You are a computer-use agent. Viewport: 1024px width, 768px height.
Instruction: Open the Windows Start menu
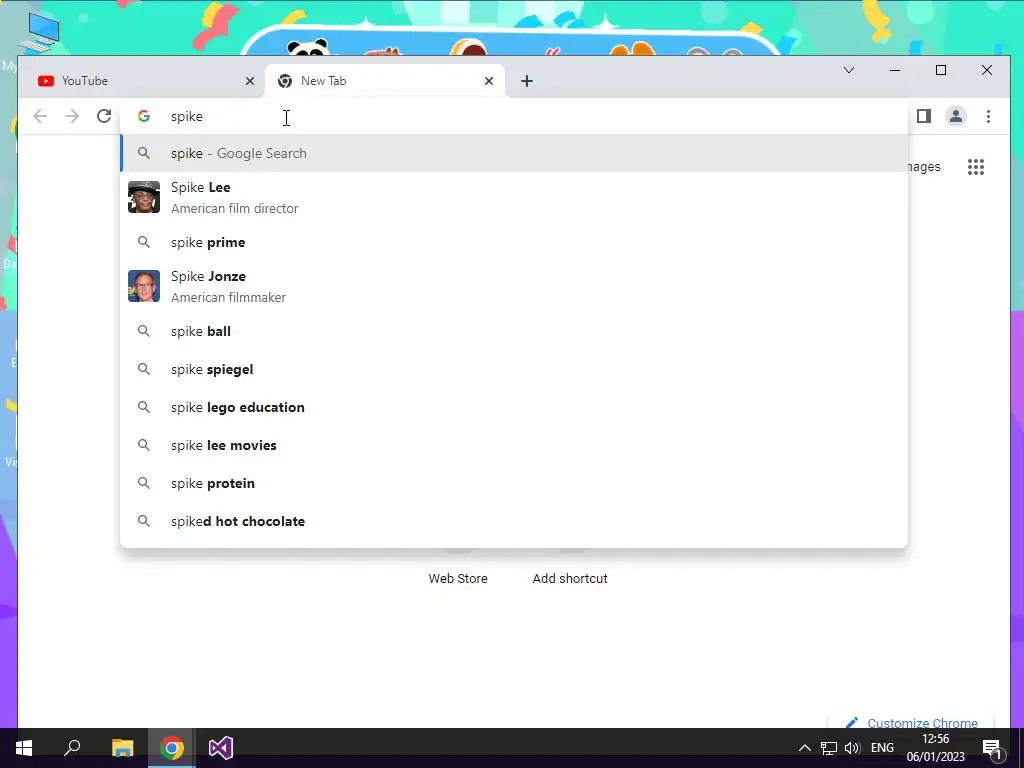pyautogui.click(x=24, y=748)
